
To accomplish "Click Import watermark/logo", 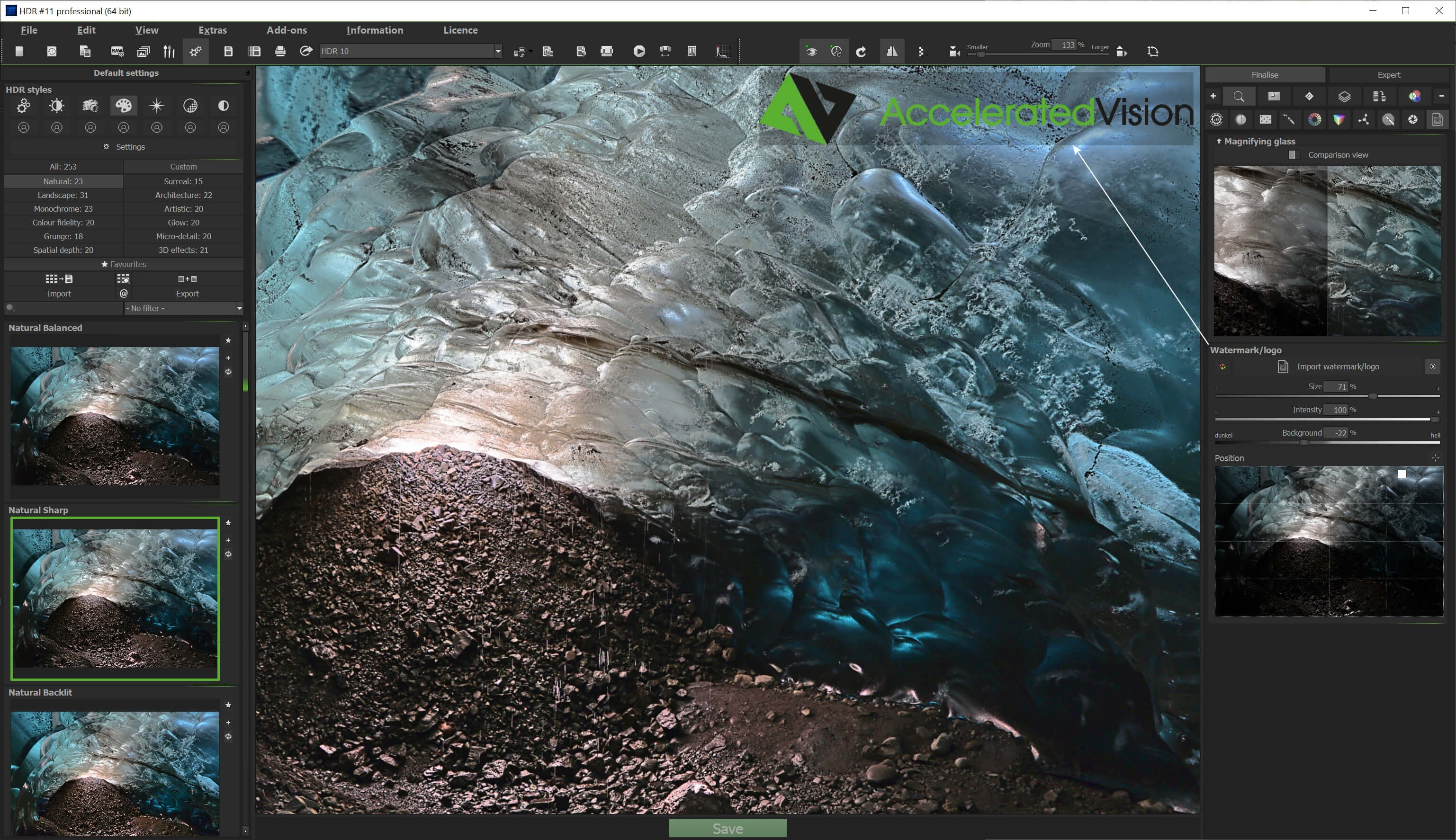I will 1337,366.
